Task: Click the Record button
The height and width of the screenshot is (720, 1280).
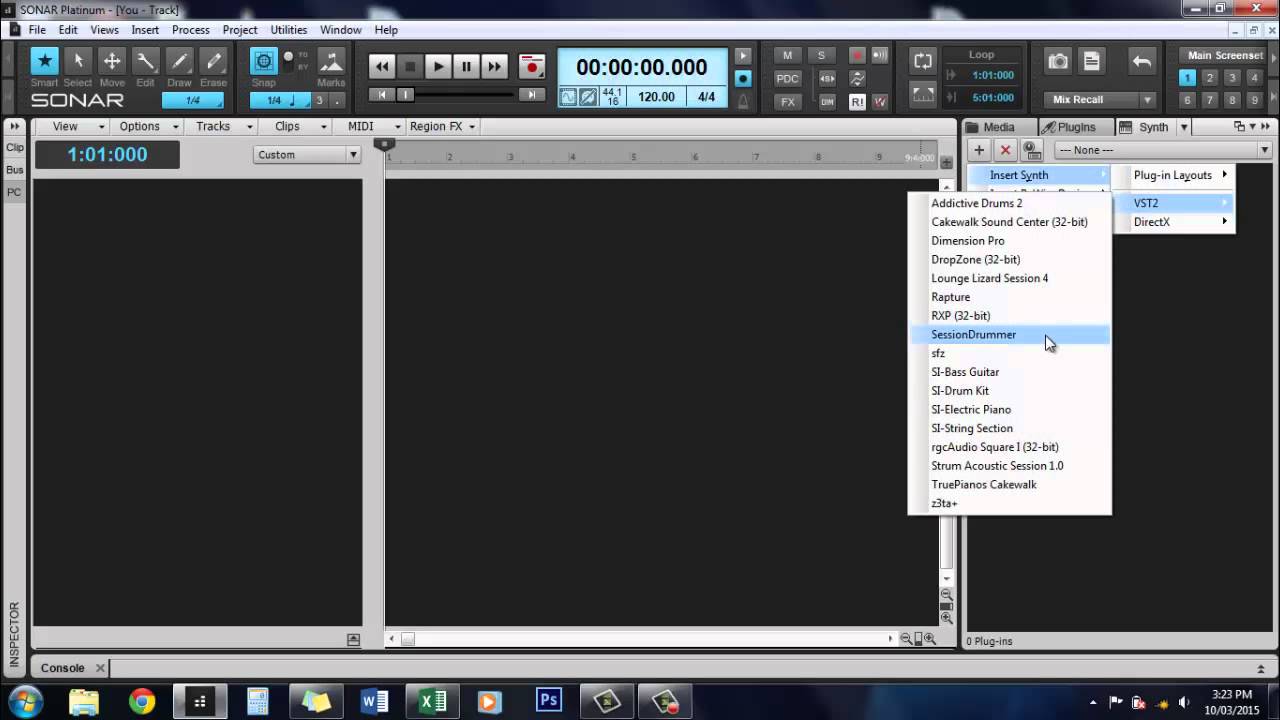Action: tap(532, 67)
